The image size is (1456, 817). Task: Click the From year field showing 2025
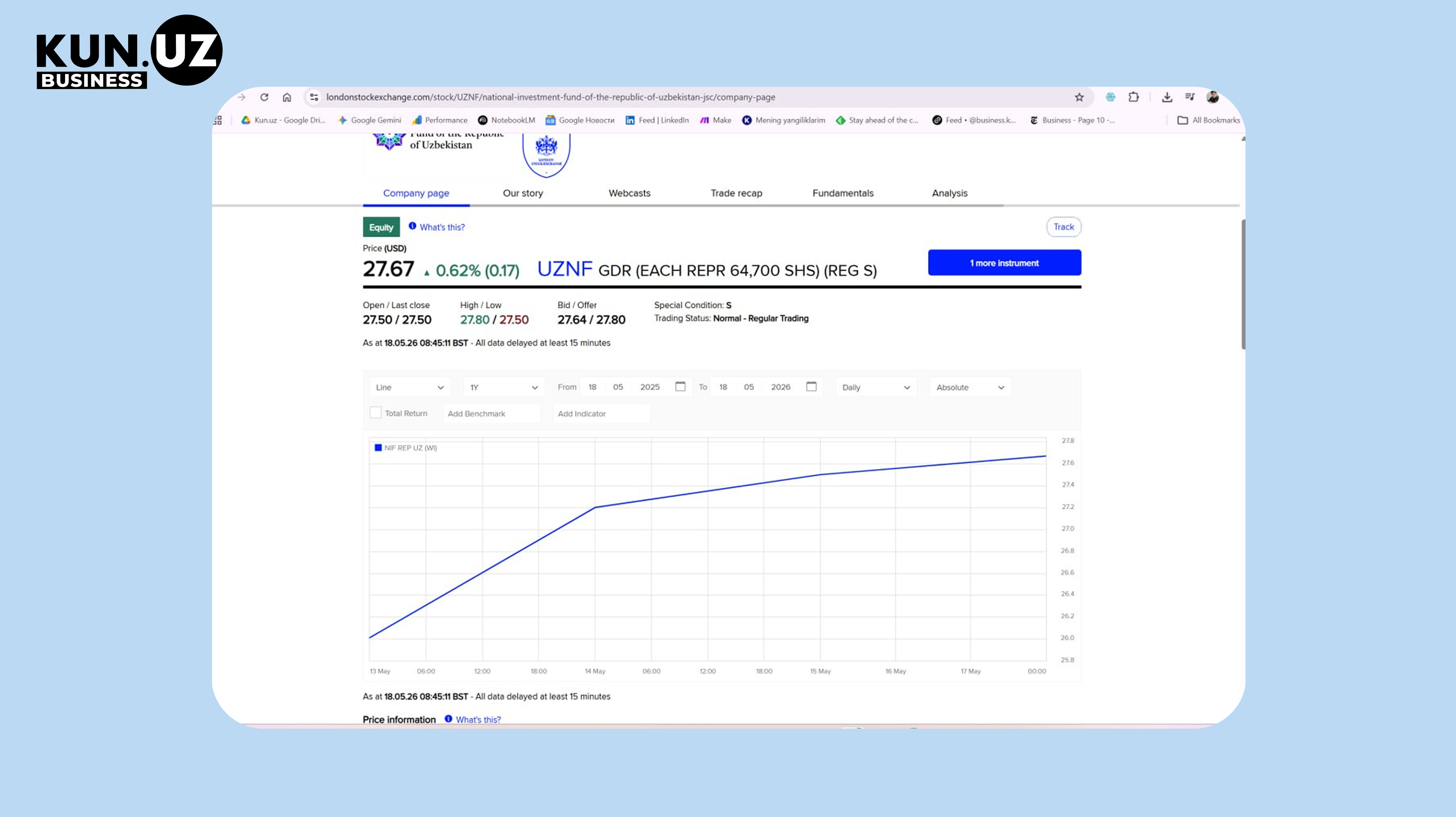[x=650, y=387]
